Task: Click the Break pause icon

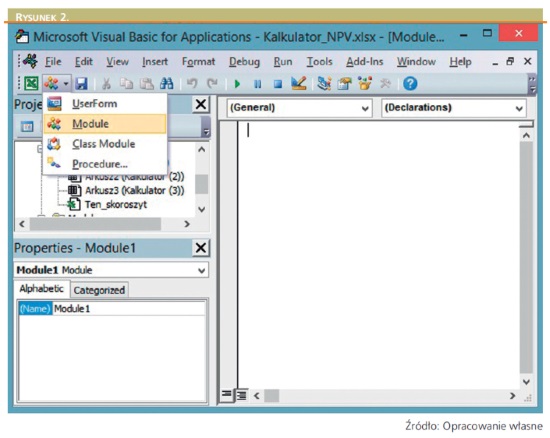Action: click(x=257, y=84)
